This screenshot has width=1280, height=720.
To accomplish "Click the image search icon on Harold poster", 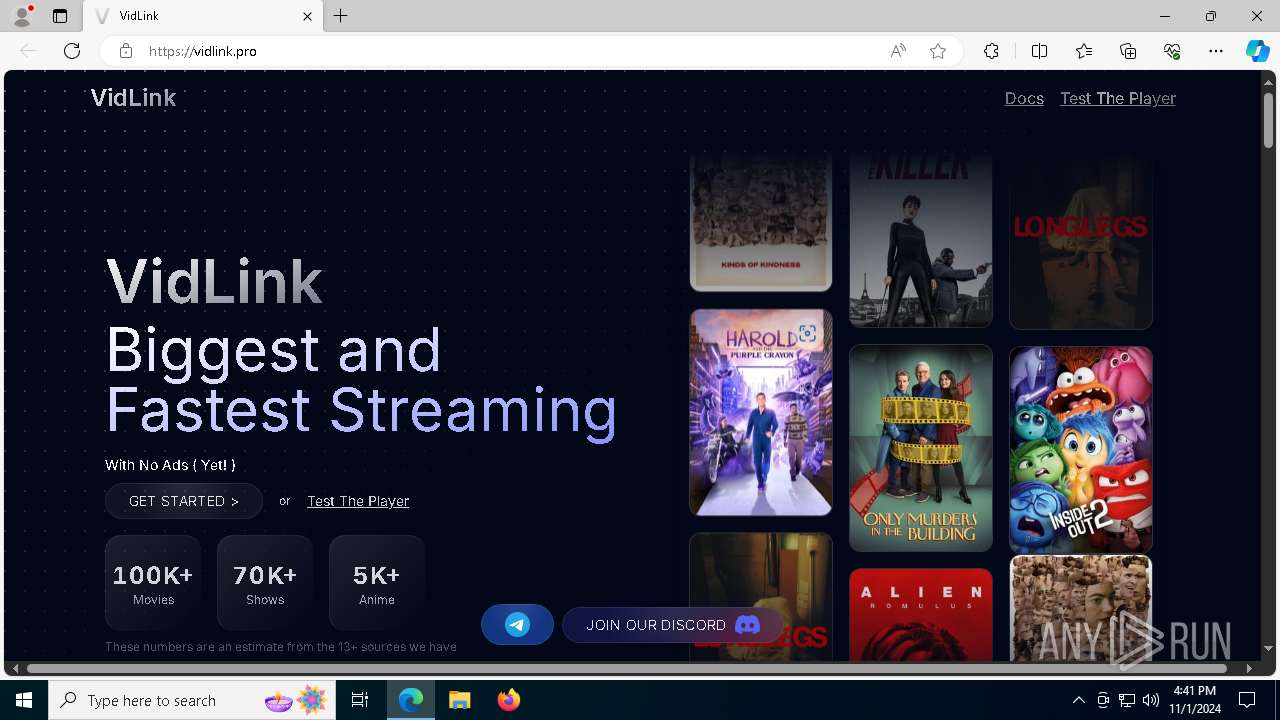I will click(x=807, y=334).
